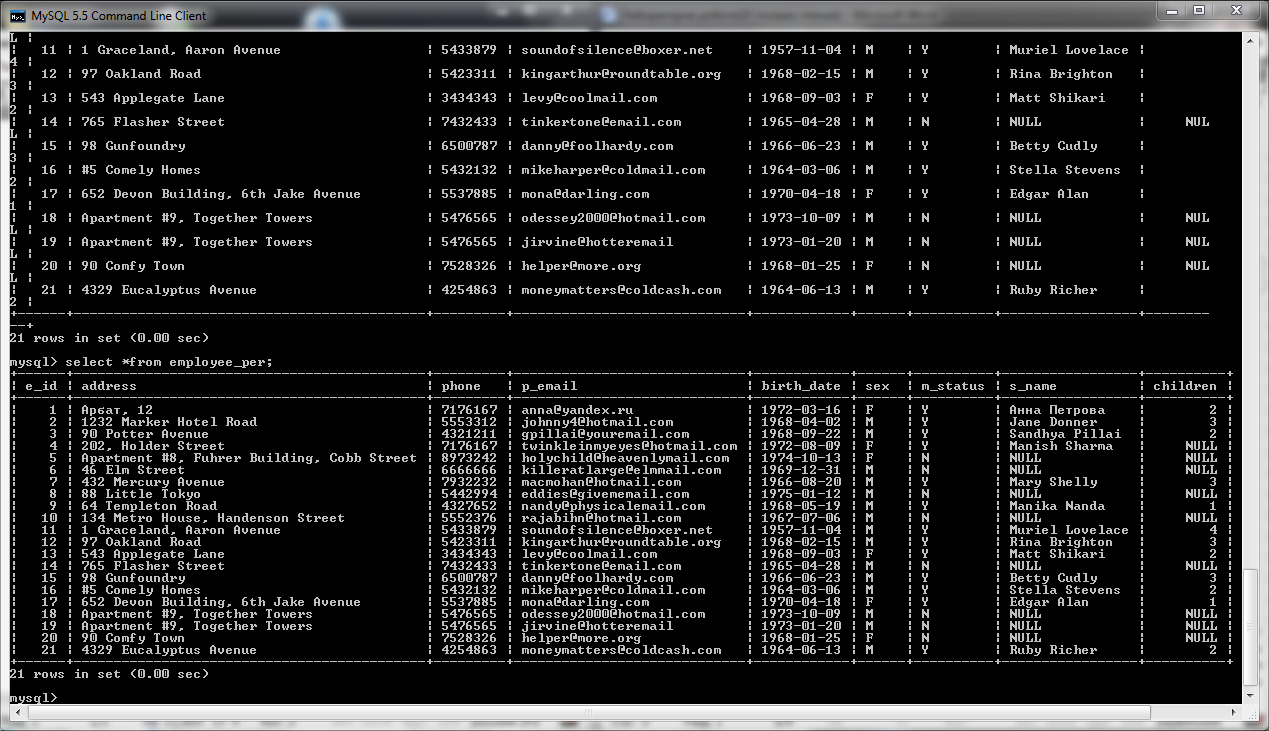
Task: Click the address 'Apartment #8, Fuhrer Building, Cobb Street'
Action: point(249,458)
